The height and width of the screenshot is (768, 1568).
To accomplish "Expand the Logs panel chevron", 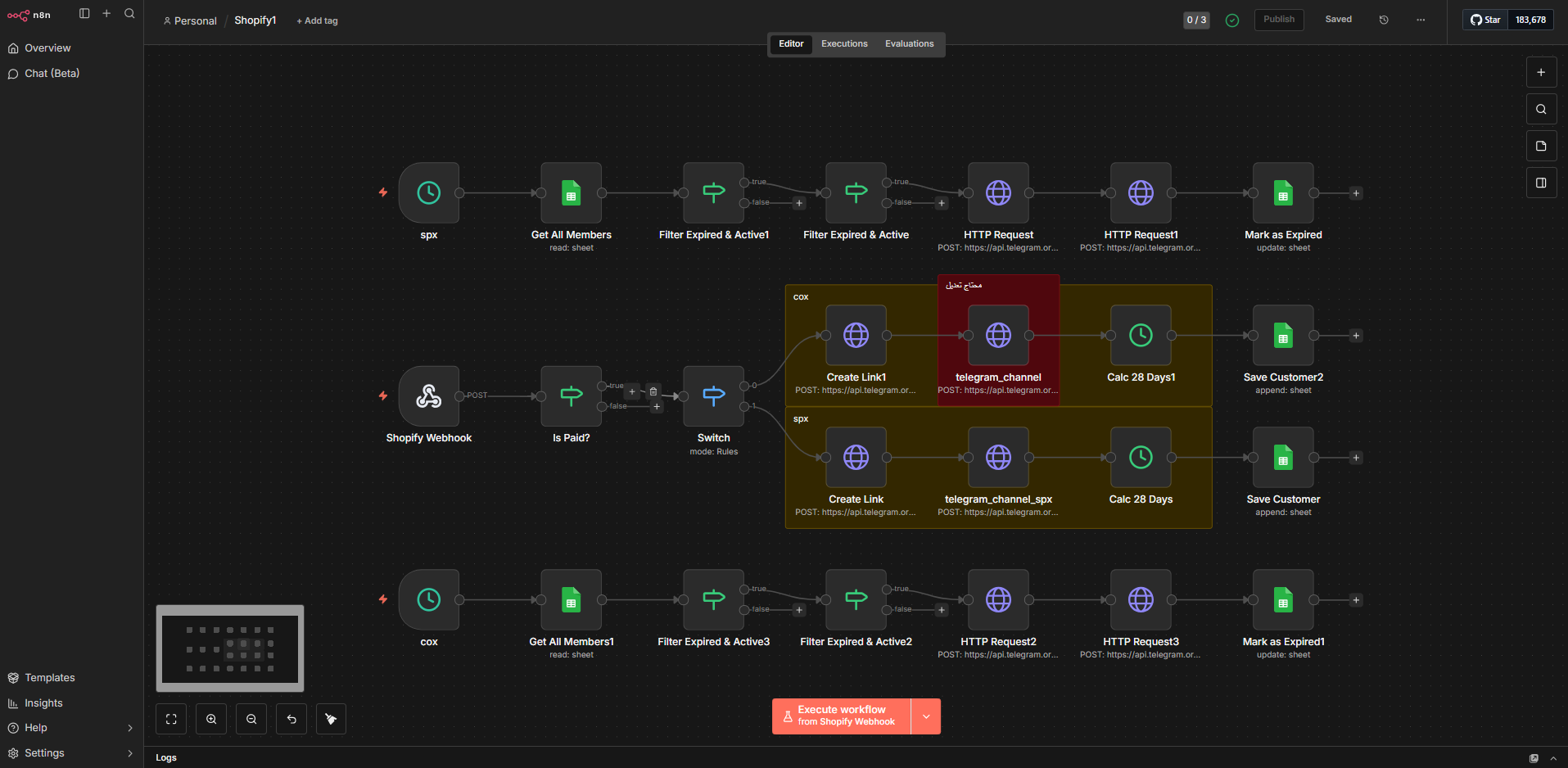I will click(x=1553, y=758).
